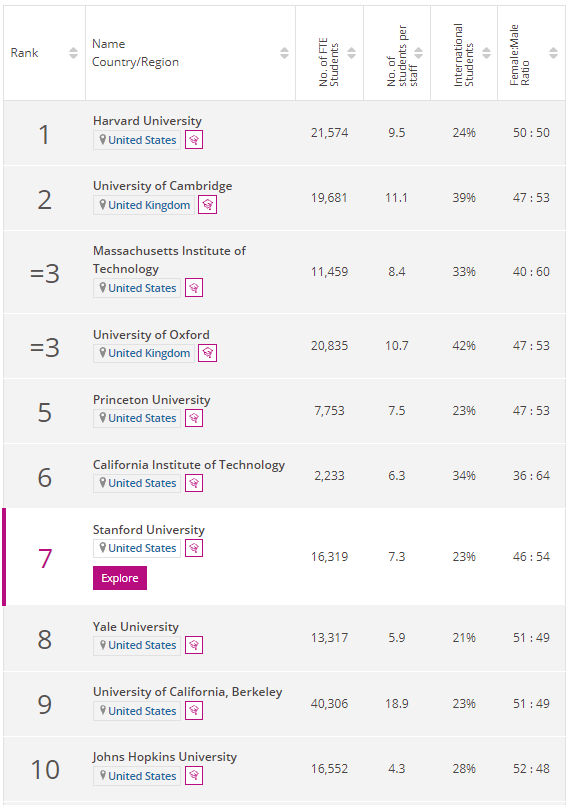Sort by Female:Male Ratio column arrows
The width and height of the screenshot is (570, 805).
553,53
